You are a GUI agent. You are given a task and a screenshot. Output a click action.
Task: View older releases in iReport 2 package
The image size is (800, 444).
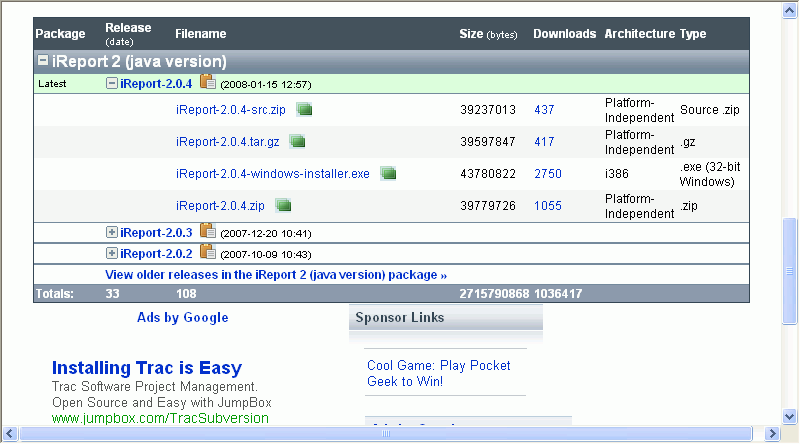(x=276, y=275)
